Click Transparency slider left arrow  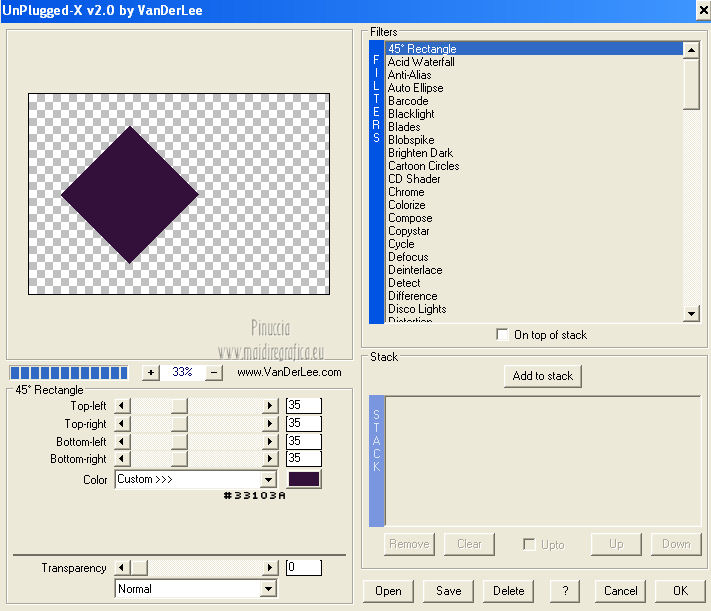(122, 567)
